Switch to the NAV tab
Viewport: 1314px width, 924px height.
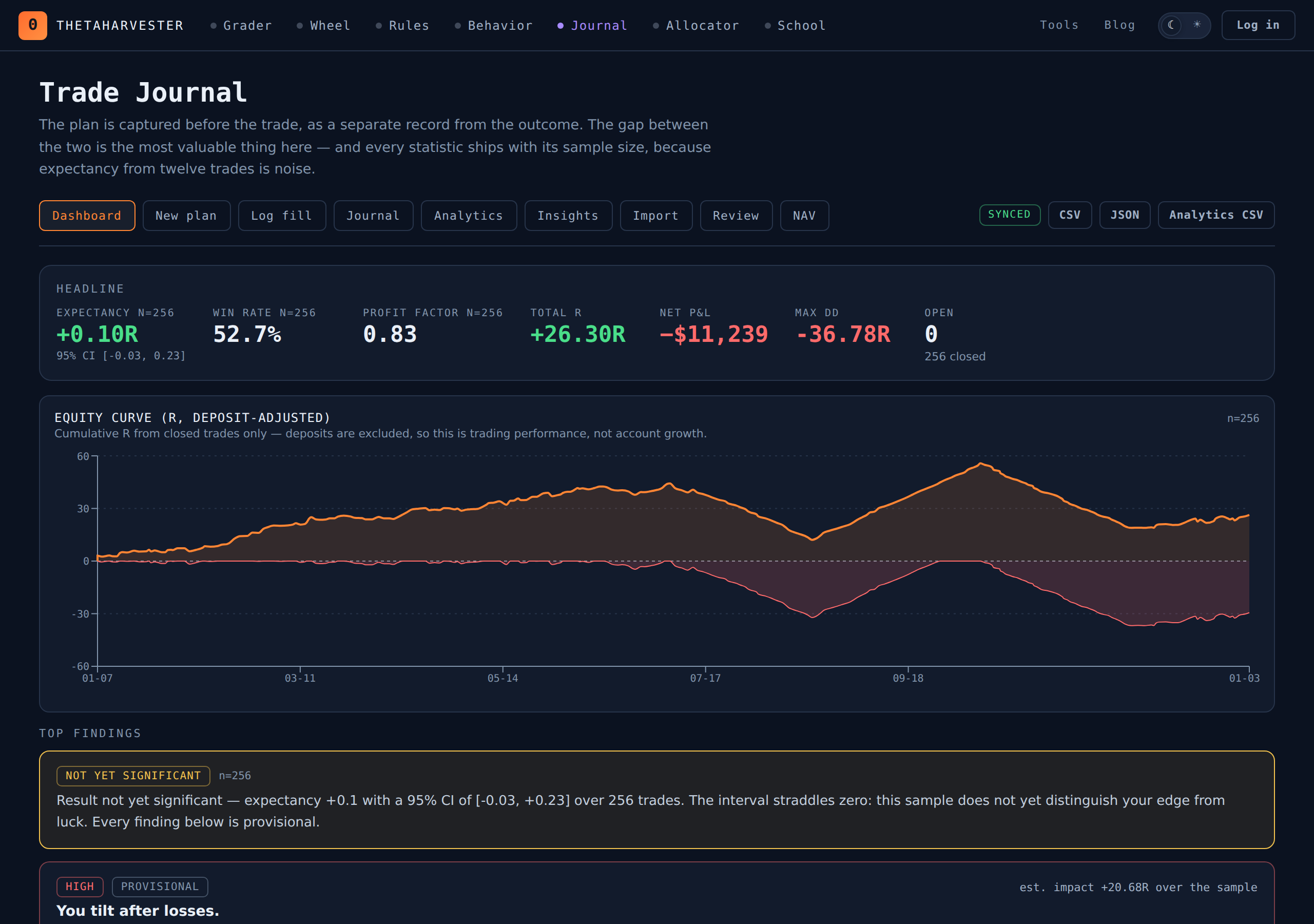pos(804,216)
